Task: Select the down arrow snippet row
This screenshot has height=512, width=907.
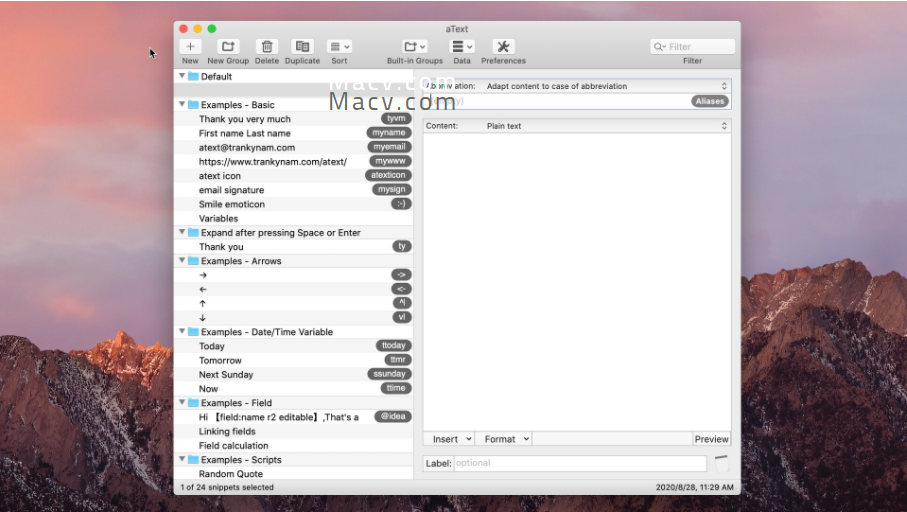Action: coord(293,317)
